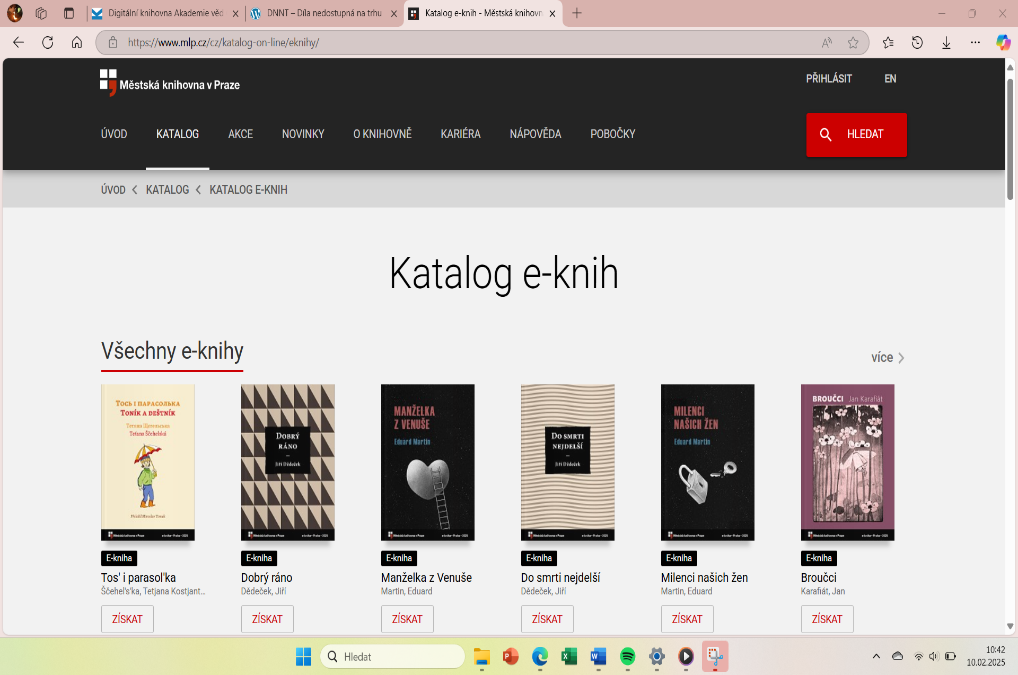The height and width of the screenshot is (675, 1018).
Task: Click KATALOG in the breadcrumb
Action: [168, 190]
